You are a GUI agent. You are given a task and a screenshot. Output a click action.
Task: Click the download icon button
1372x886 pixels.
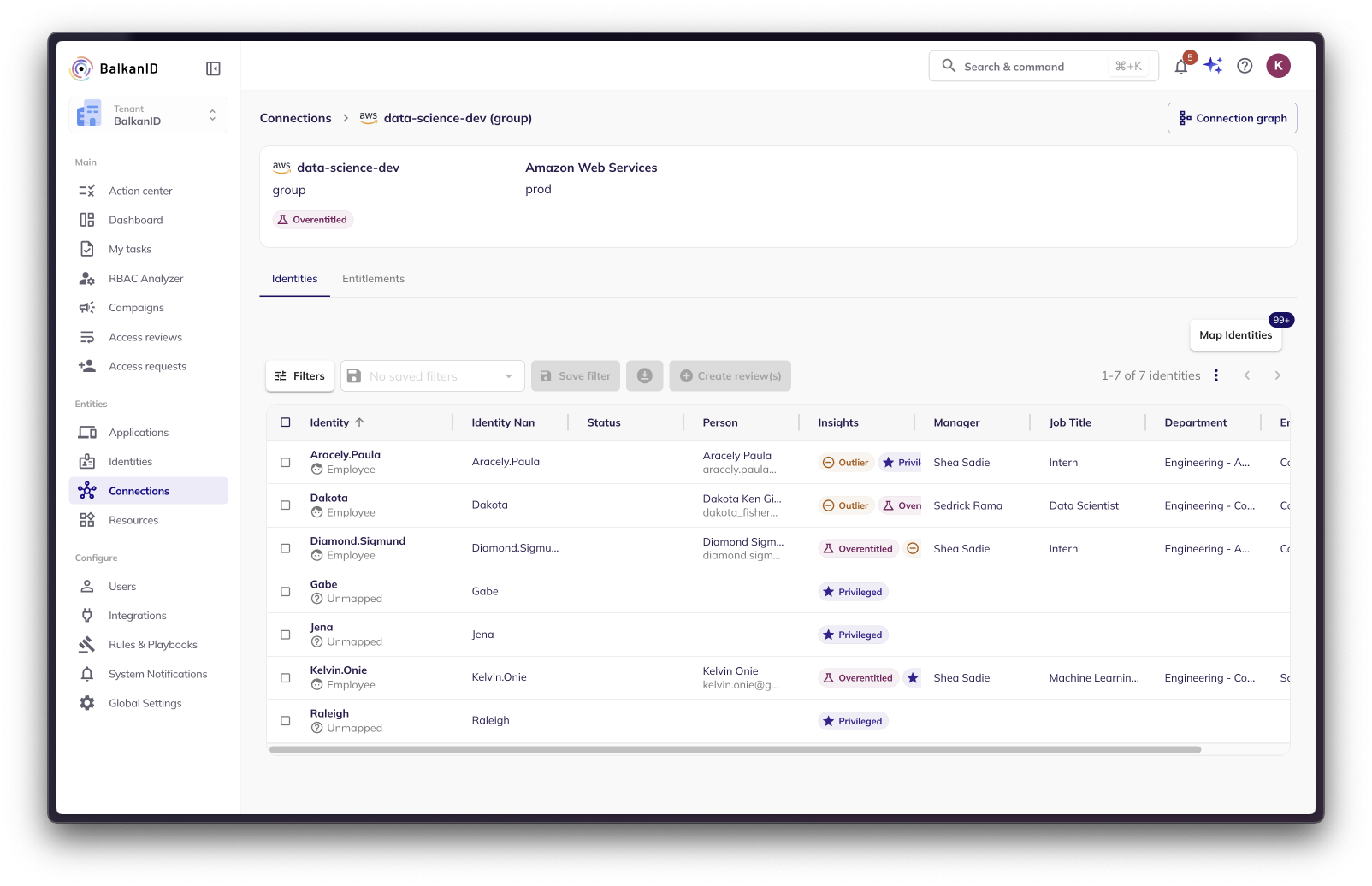tap(644, 376)
